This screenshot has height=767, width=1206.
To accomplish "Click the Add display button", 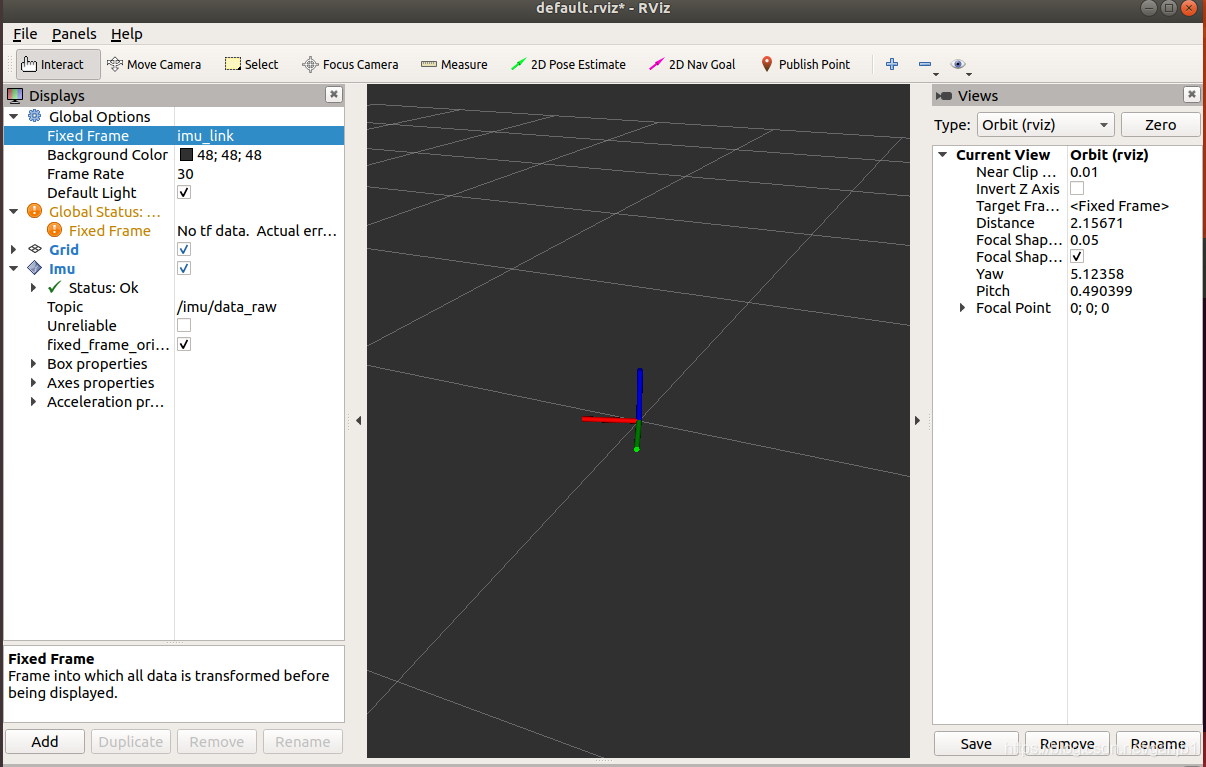I will [x=45, y=741].
